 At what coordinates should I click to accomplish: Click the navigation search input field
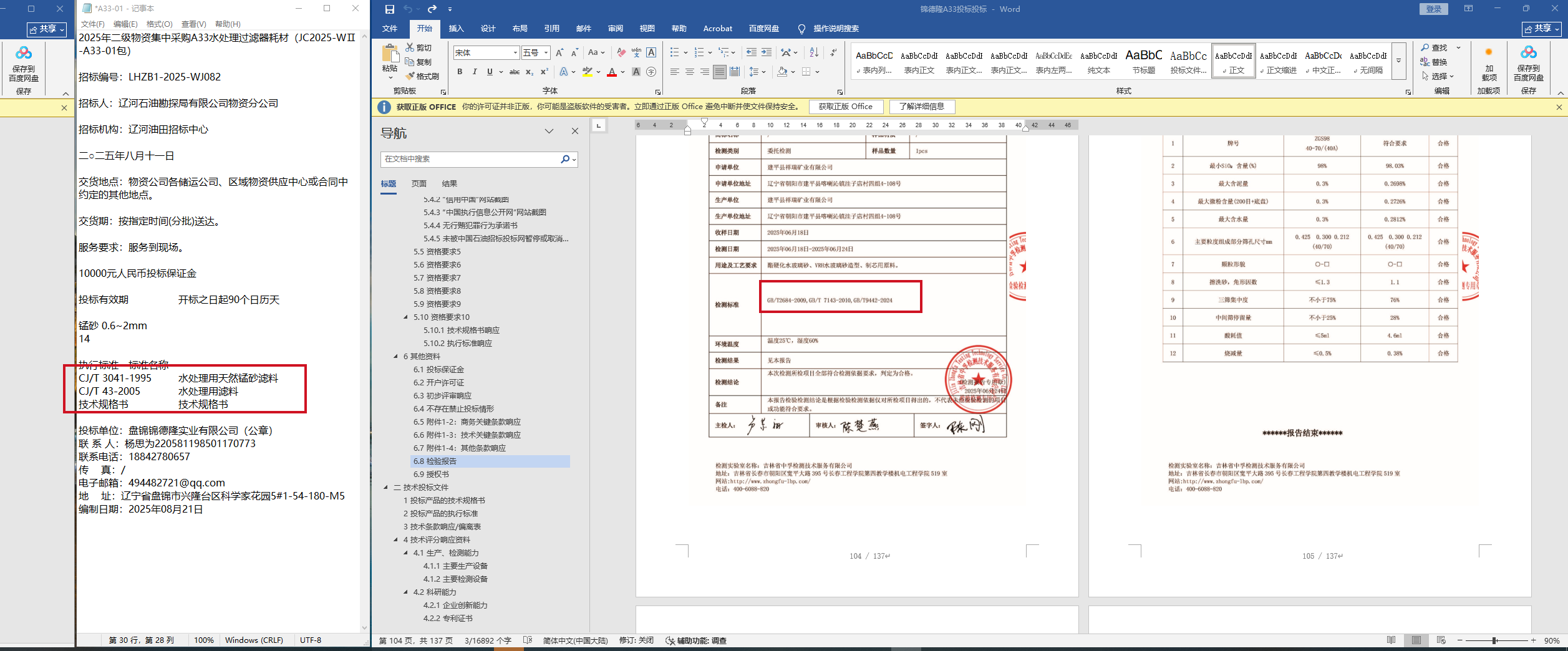[x=471, y=159]
